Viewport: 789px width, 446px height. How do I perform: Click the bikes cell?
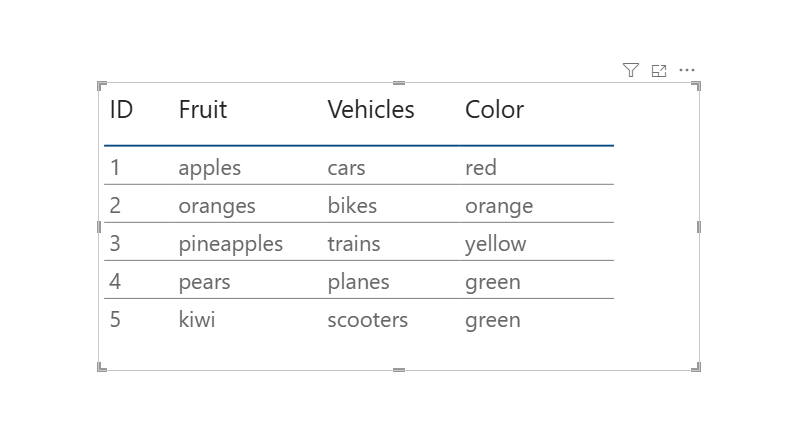[x=352, y=206]
